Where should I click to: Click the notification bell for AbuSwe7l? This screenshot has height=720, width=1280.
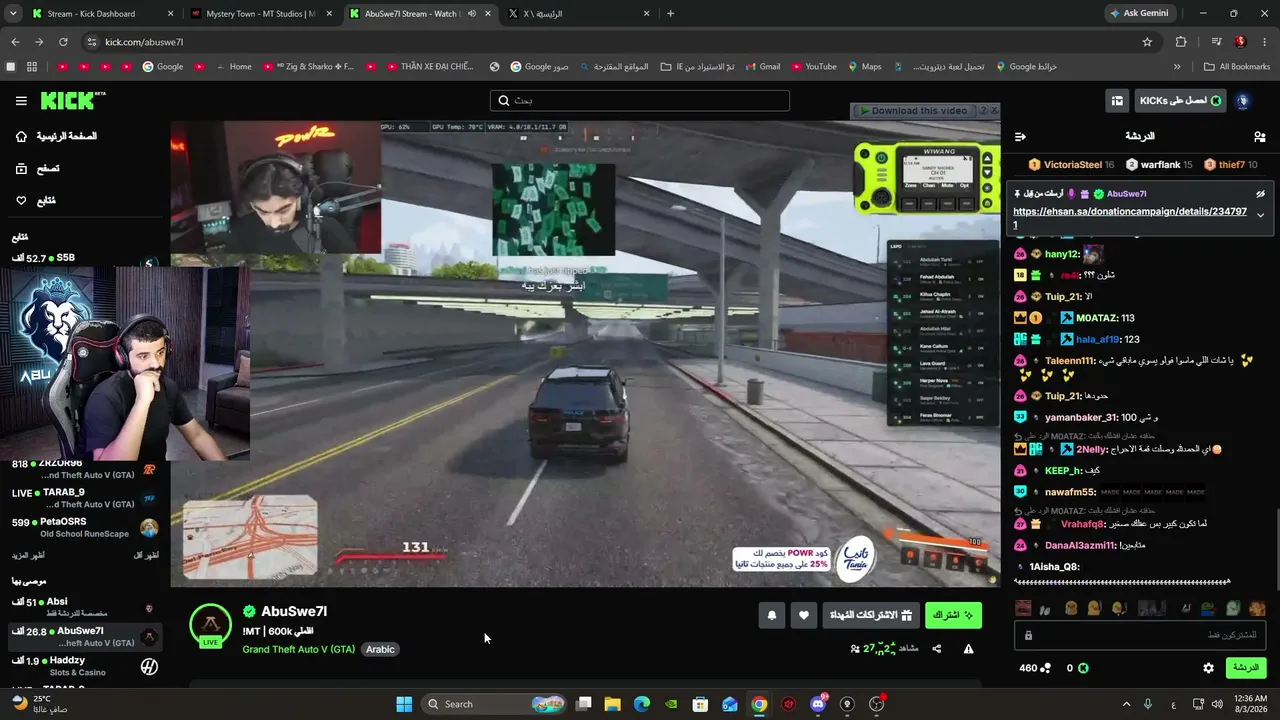771,616
